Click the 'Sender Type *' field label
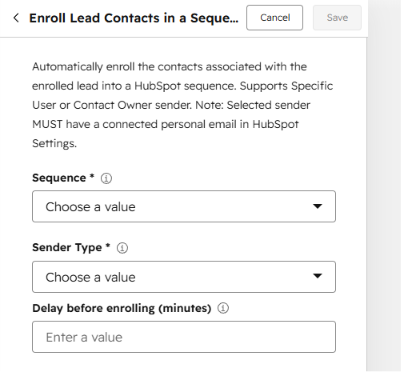401x372 pixels. point(71,247)
